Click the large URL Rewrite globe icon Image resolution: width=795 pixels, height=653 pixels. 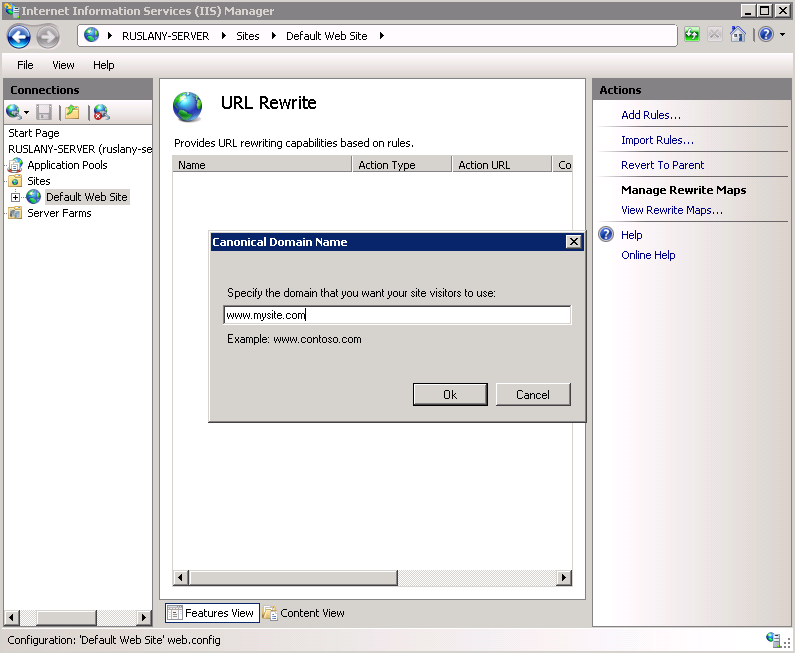click(187, 106)
